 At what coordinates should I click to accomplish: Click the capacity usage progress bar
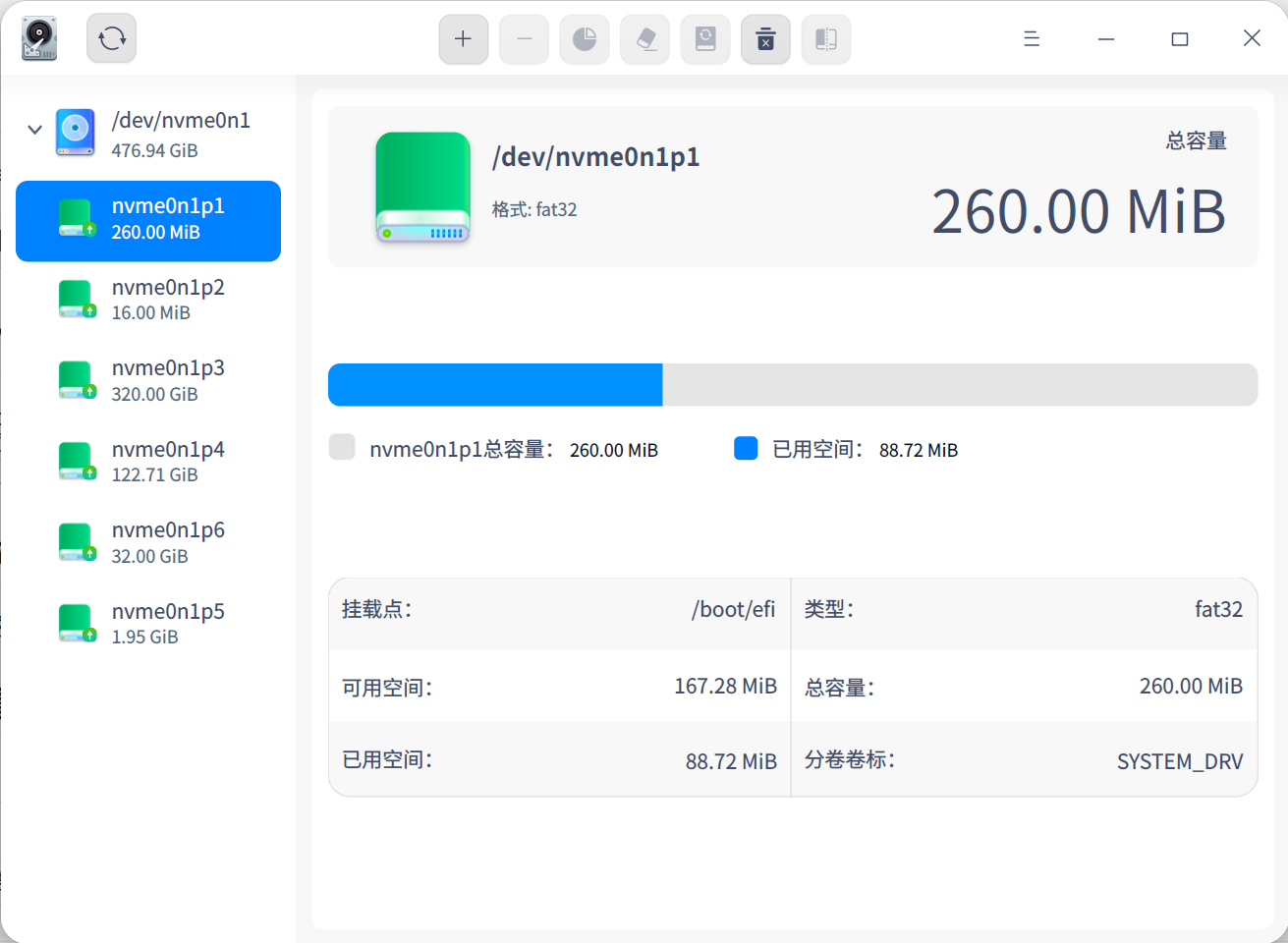pyautogui.click(x=792, y=384)
